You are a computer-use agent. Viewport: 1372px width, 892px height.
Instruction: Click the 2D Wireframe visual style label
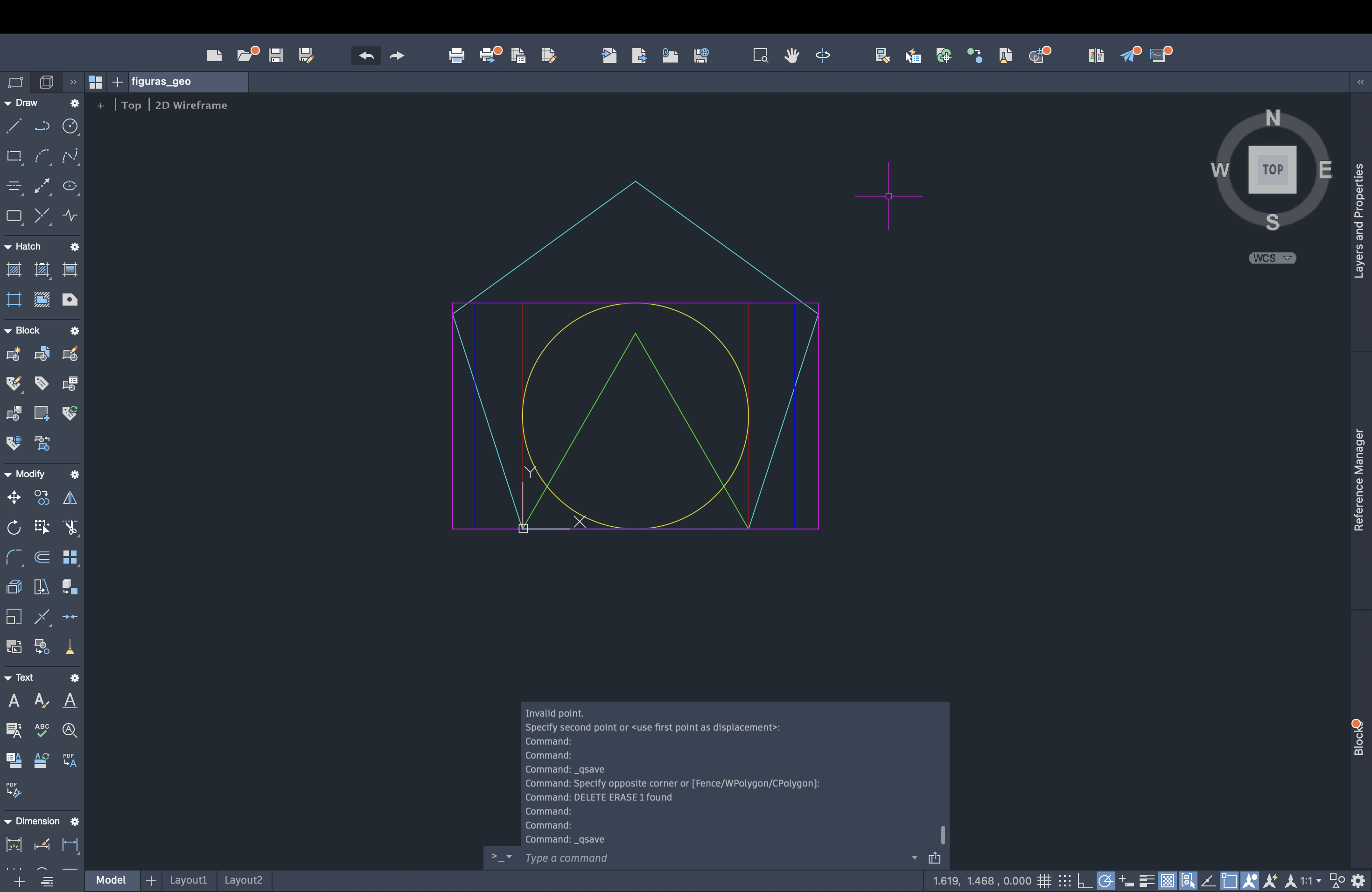191,105
